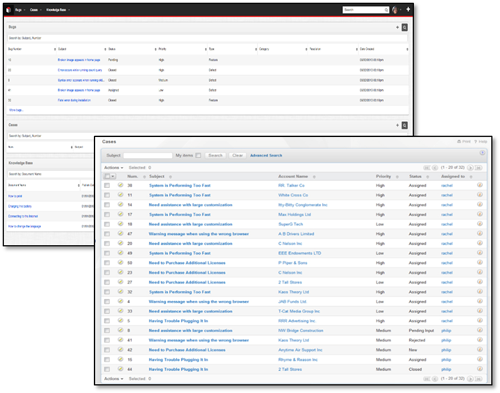Open the dropdown arrow beside the select-all checkbox

click(113, 176)
